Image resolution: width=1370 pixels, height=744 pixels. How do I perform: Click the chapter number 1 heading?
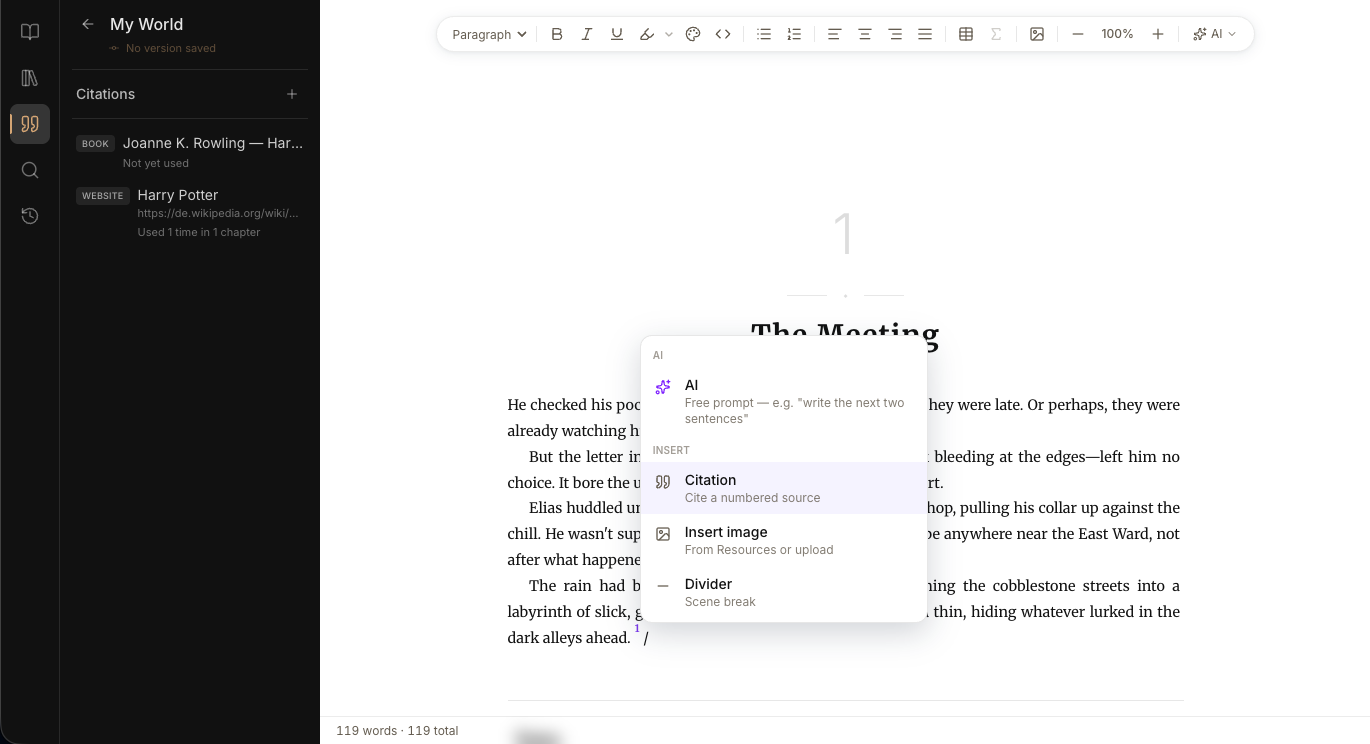[x=844, y=235]
